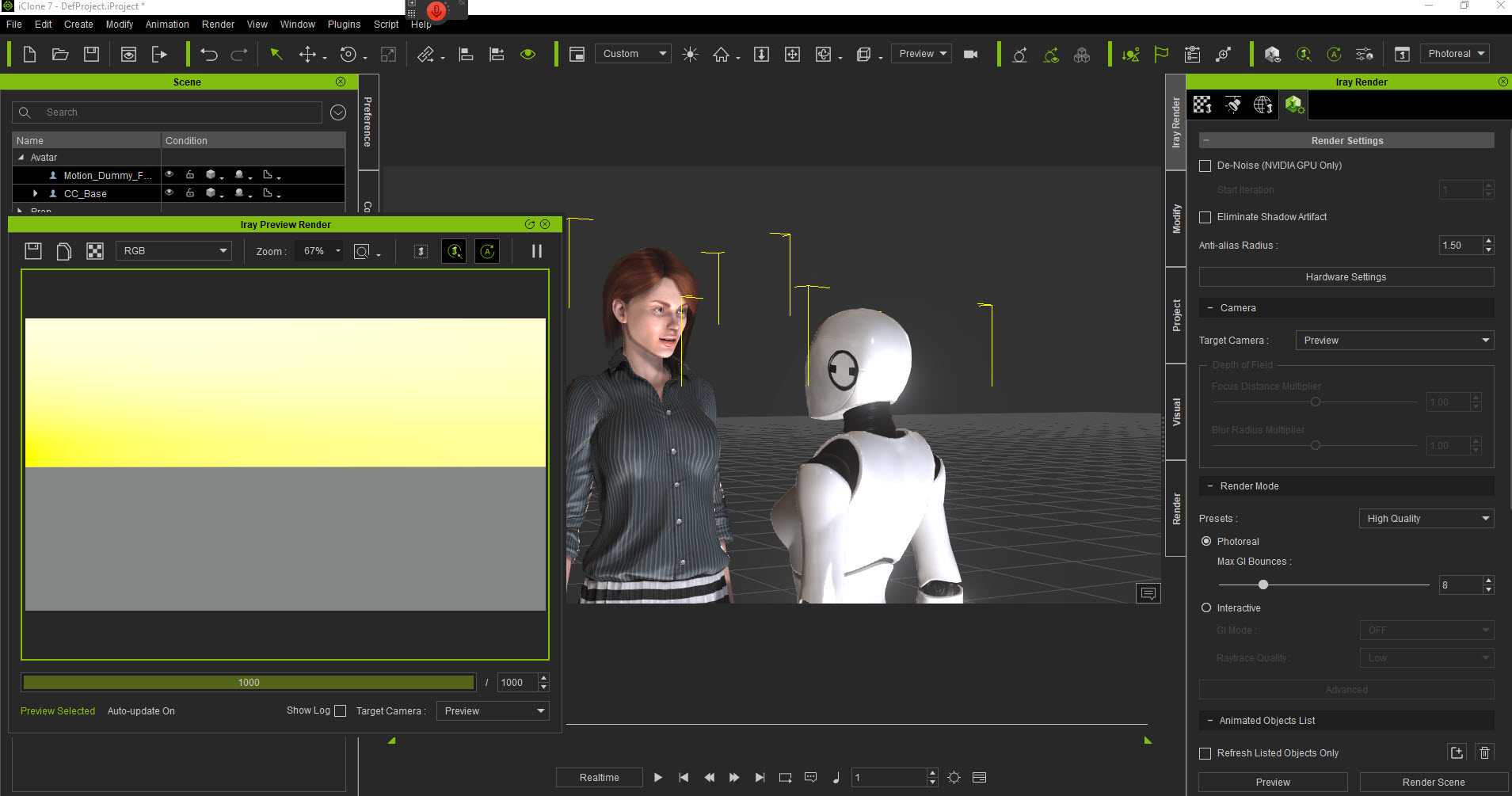
Task: Click the main toolbar camera icon
Action: (x=970, y=54)
